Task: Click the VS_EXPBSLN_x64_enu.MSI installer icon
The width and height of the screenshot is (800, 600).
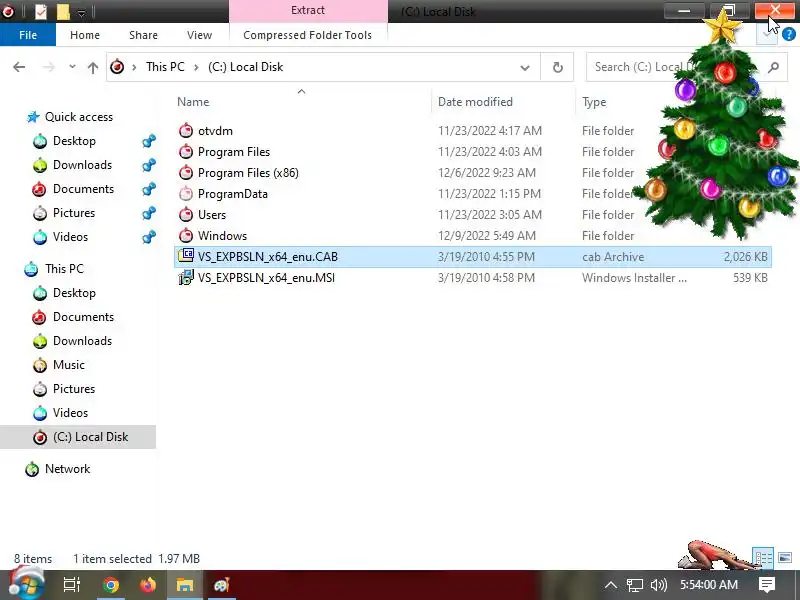Action: pyautogui.click(x=186, y=278)
